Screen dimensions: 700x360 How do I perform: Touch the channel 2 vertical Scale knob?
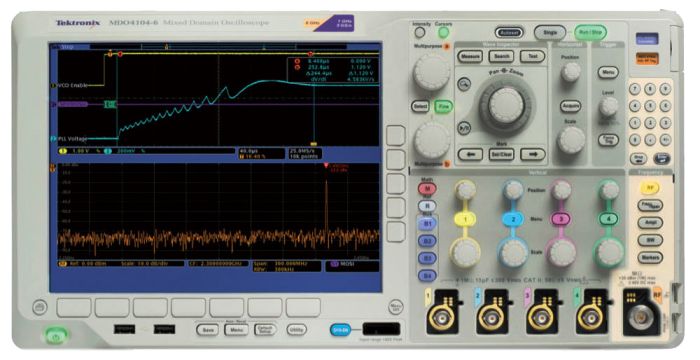coord(513,252)
